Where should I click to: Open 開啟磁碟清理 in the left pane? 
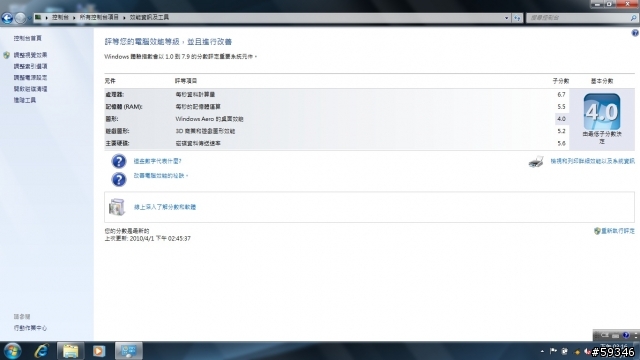coord(30,89)
